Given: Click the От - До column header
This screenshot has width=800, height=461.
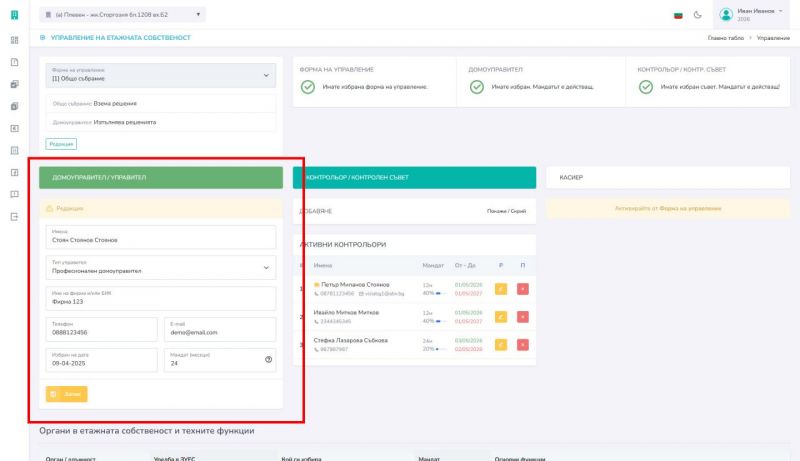Looking at the screenshot, I should [465, 266].
